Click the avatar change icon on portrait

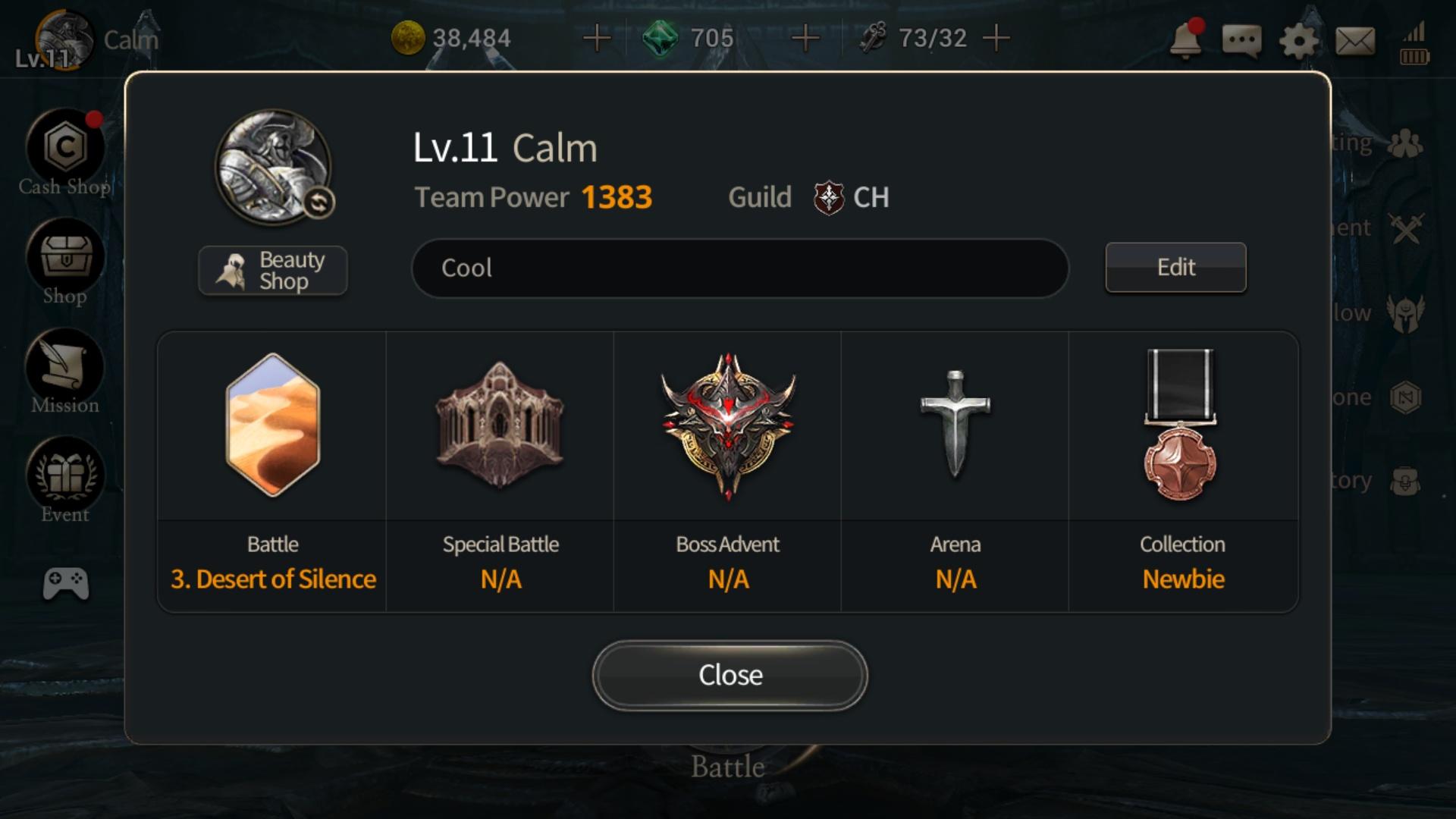pyautogui.click(x=318, y=202)
